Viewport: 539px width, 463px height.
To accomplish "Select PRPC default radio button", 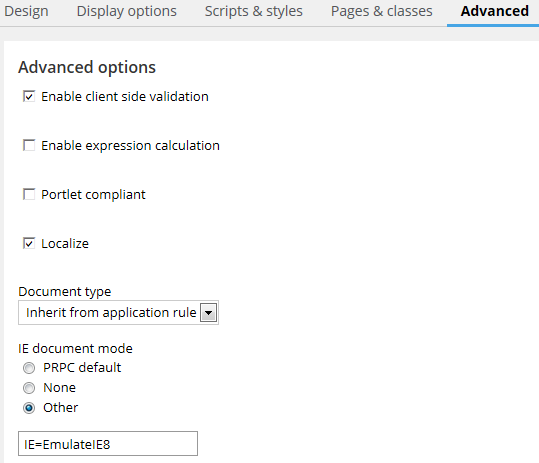I will pos(29,368).
